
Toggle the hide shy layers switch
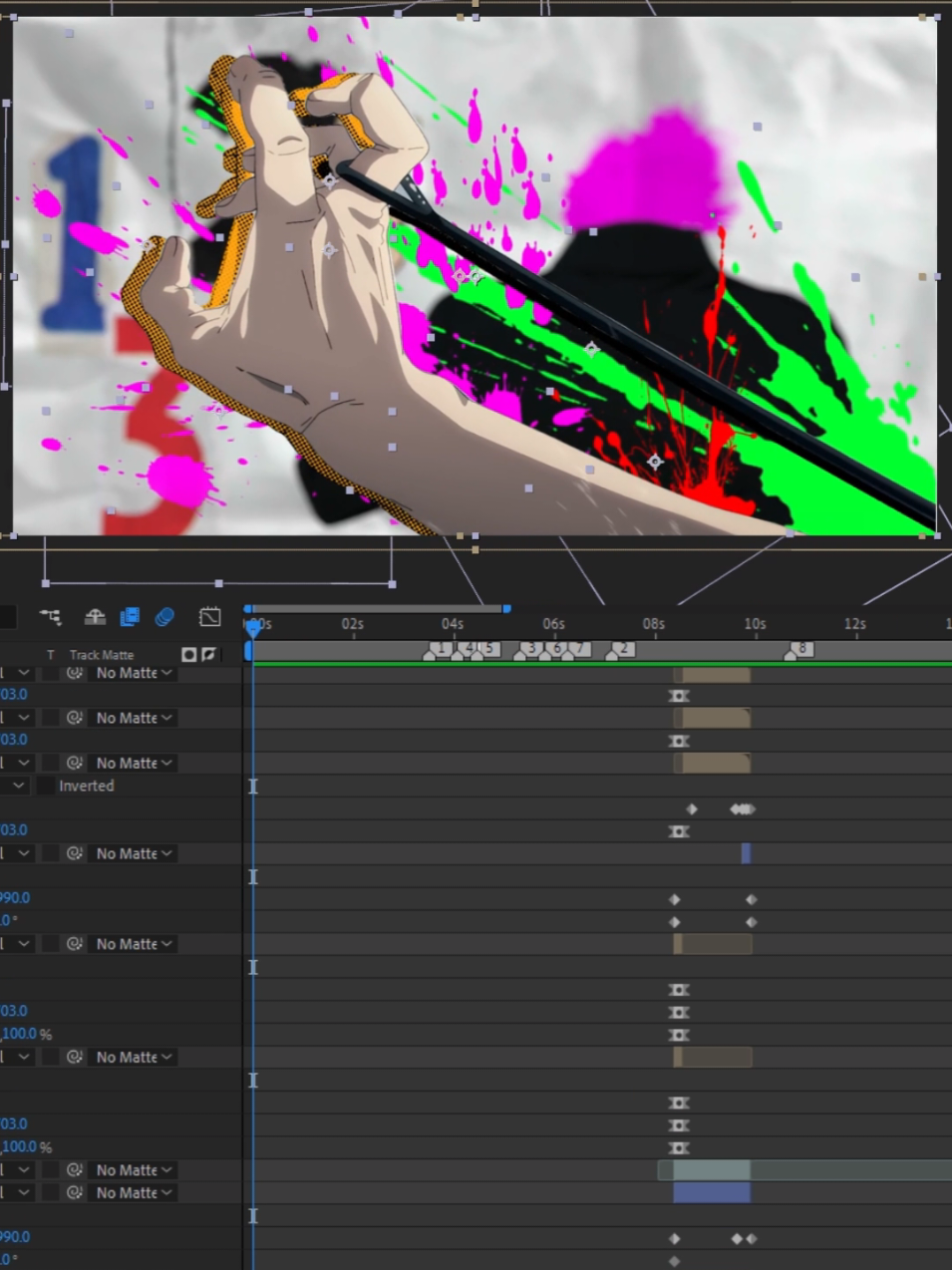[x=95, y=617]
